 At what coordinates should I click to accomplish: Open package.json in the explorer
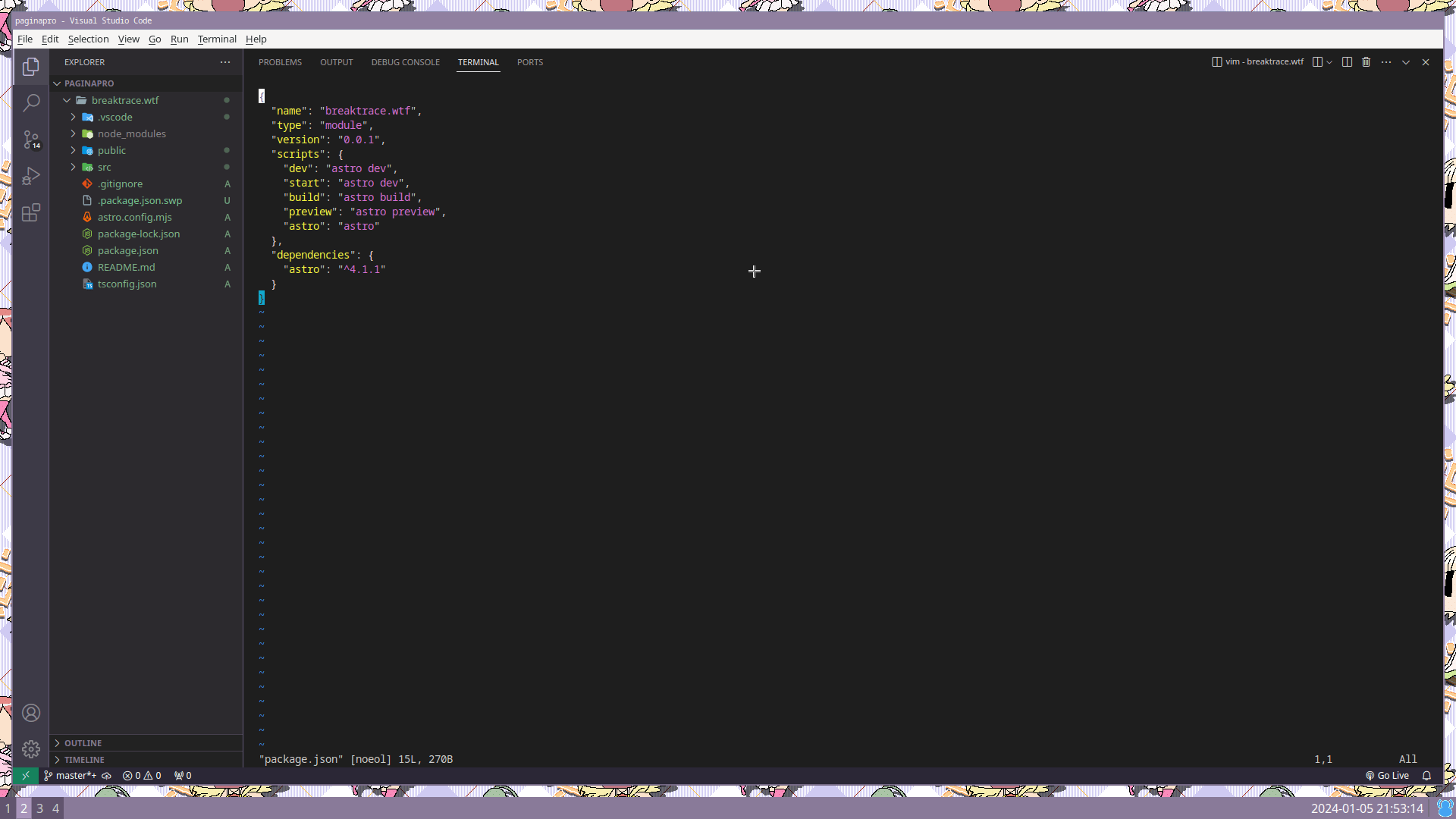tap(127, 250)
